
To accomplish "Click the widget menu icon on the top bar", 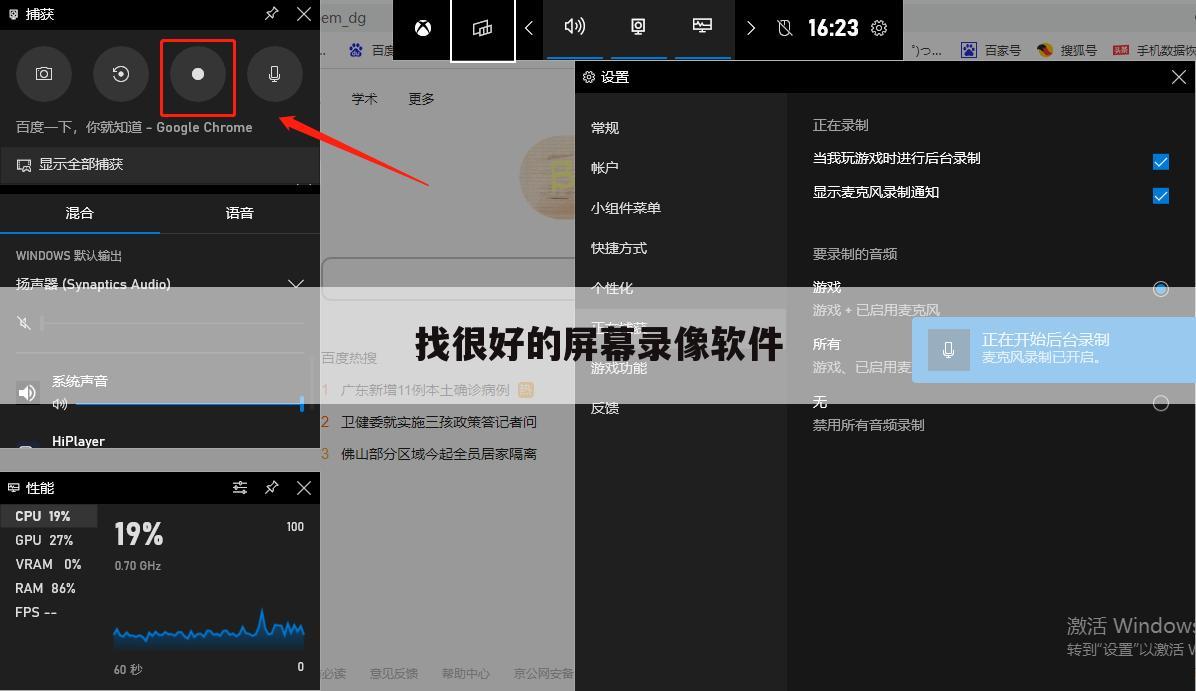I will [483, 29].
